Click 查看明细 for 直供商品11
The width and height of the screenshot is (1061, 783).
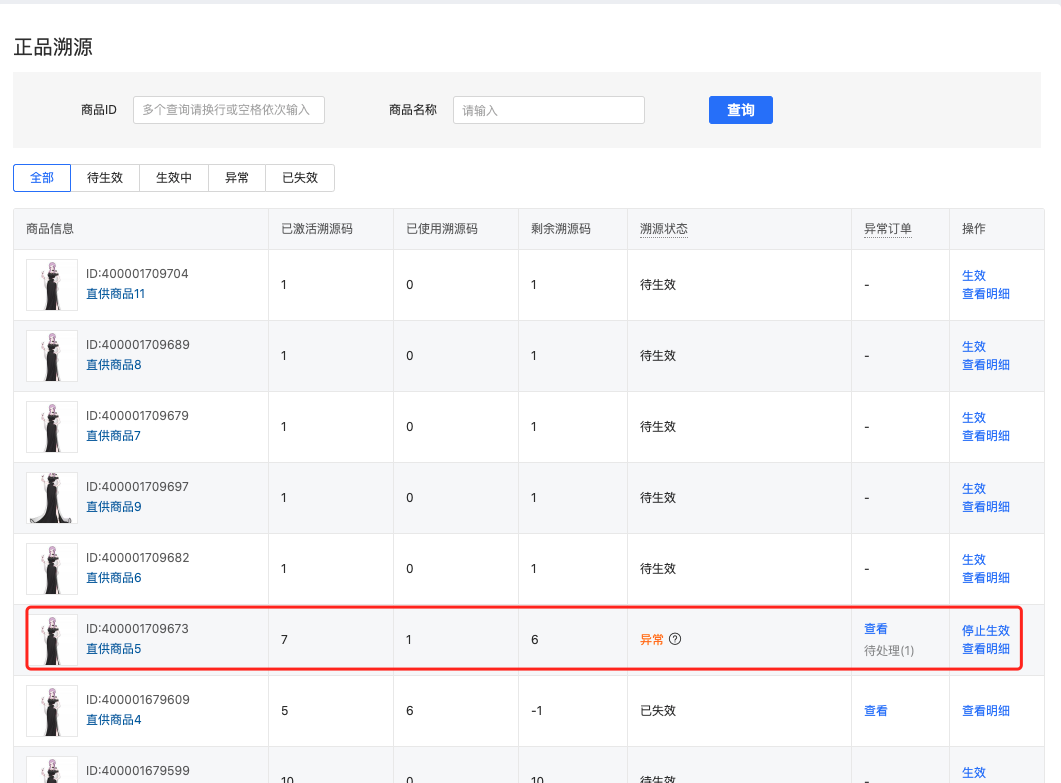point(986,294)
